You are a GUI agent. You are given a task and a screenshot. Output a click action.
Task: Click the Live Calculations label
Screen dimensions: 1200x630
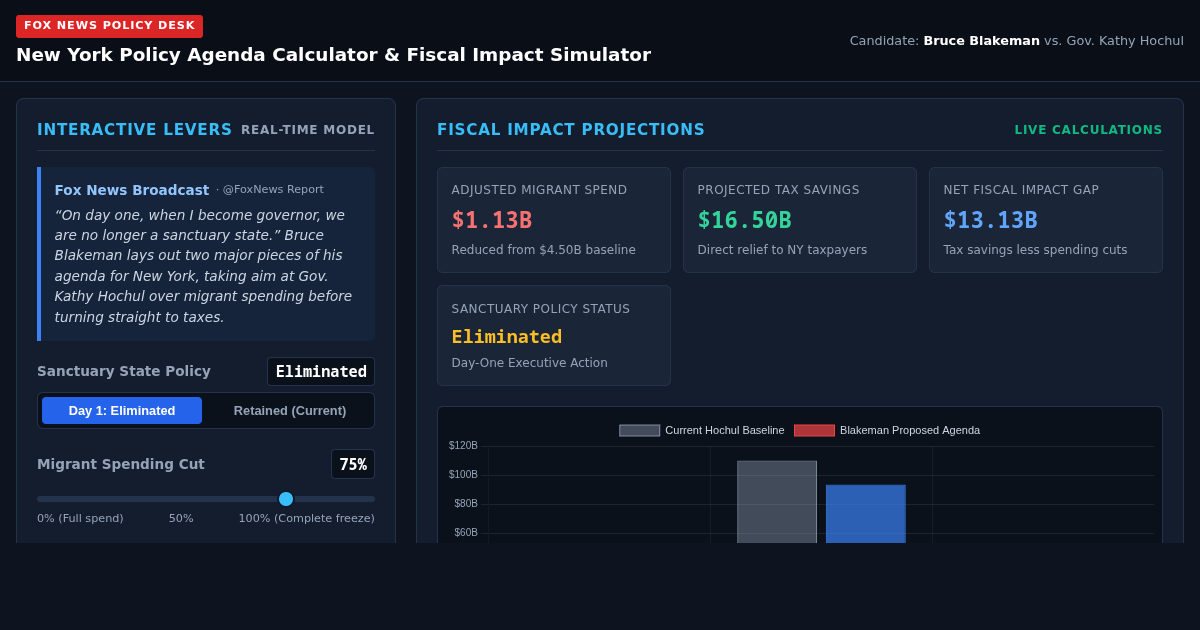pos(1089,130)
